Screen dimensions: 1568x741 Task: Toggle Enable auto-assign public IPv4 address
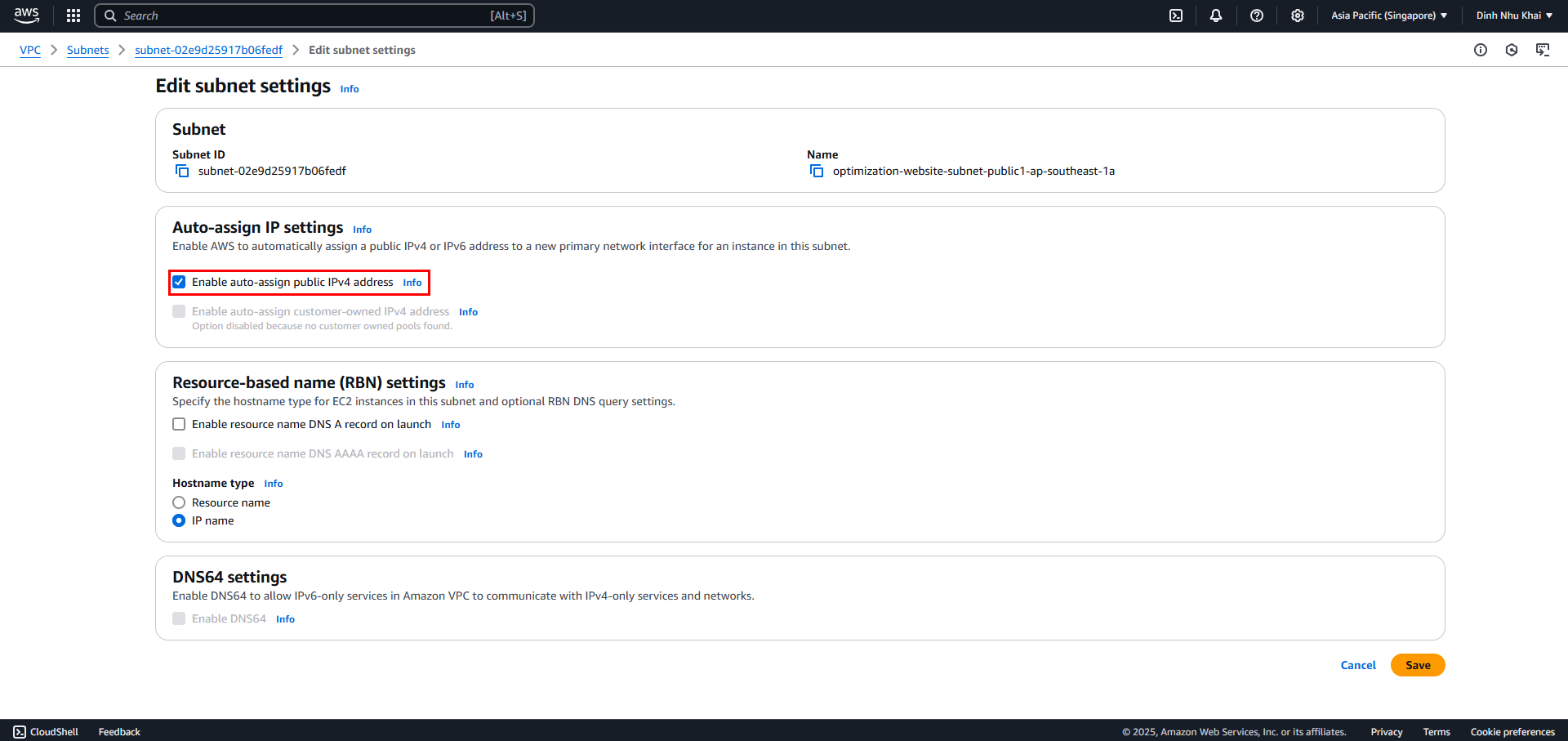[179, 282]
